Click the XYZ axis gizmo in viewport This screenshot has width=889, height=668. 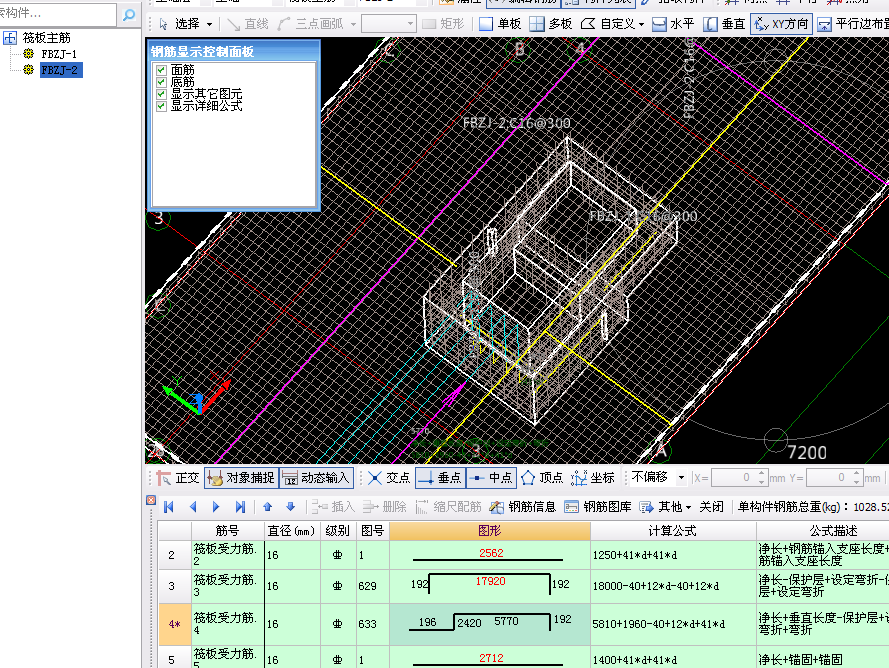click(197, 394)
